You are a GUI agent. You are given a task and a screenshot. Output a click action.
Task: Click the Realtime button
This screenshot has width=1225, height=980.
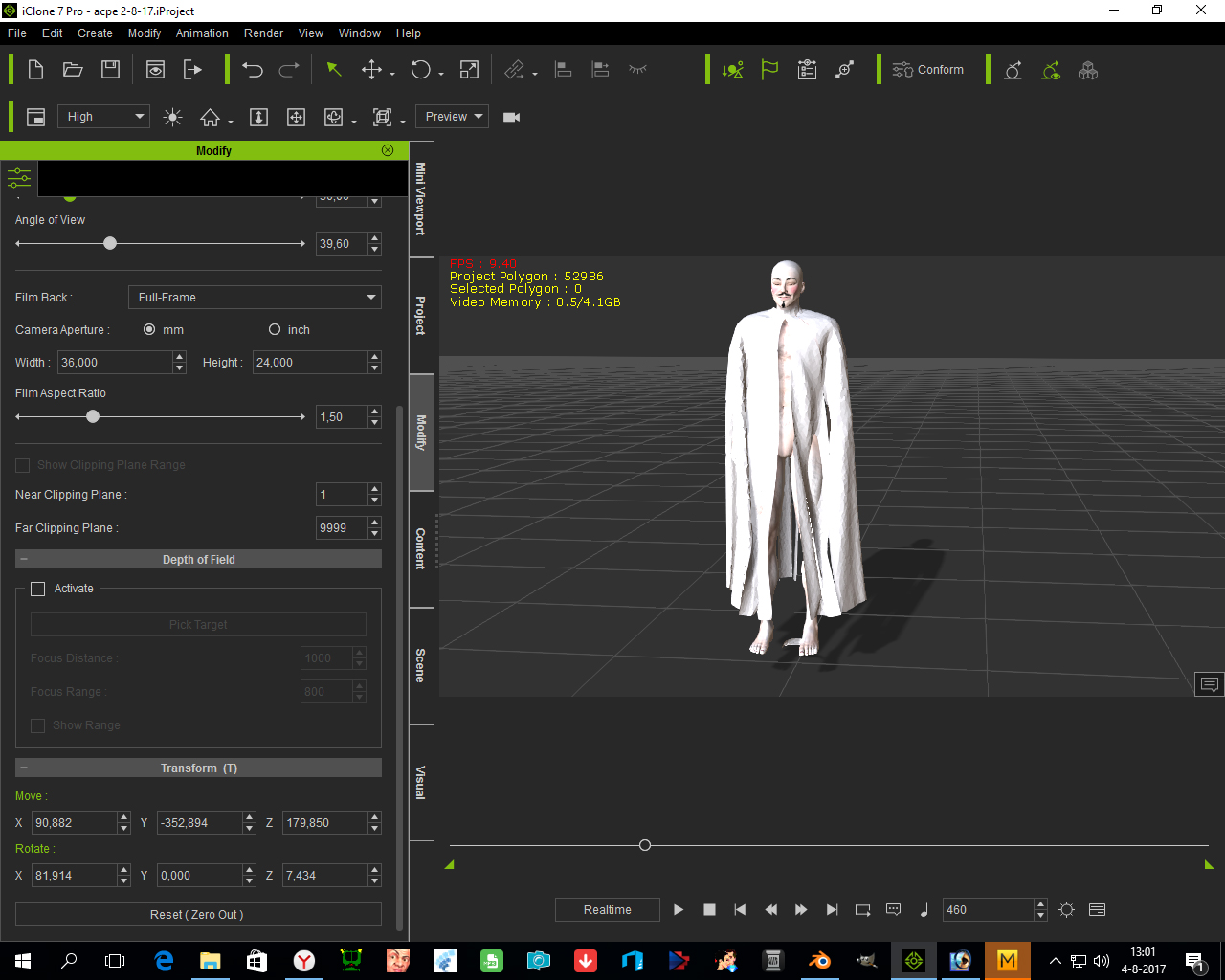click(608, 910)
